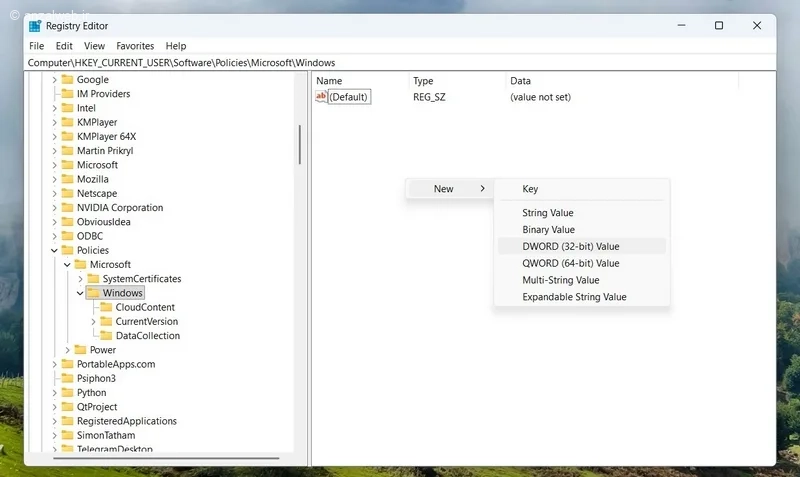Collapse the Microsoft key under Policies
Viewport: 800px width, 477px height.
pyautogui.click(x=67, y=265)
